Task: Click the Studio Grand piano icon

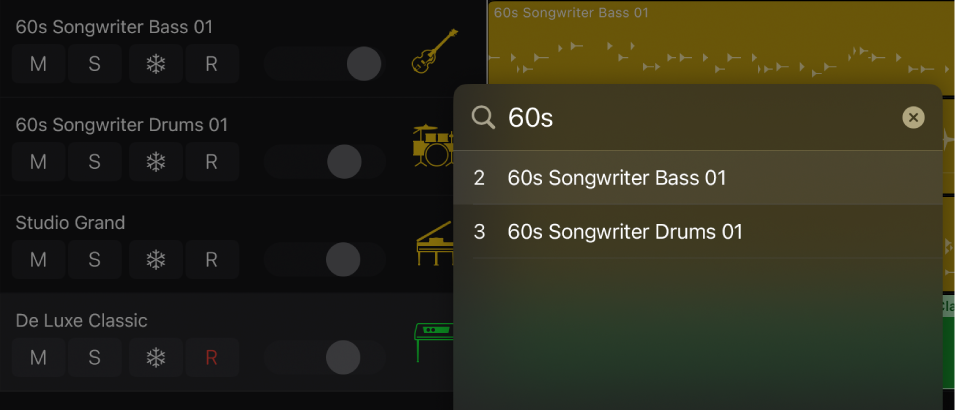Action: click(434, 245)
